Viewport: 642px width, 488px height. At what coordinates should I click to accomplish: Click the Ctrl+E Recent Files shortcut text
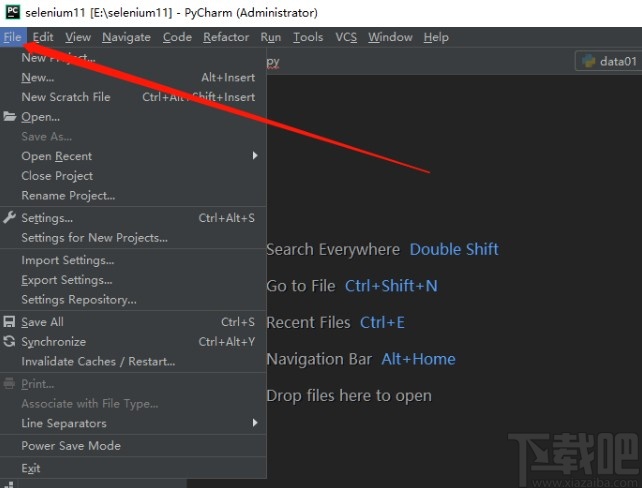[x=382, y=322]
